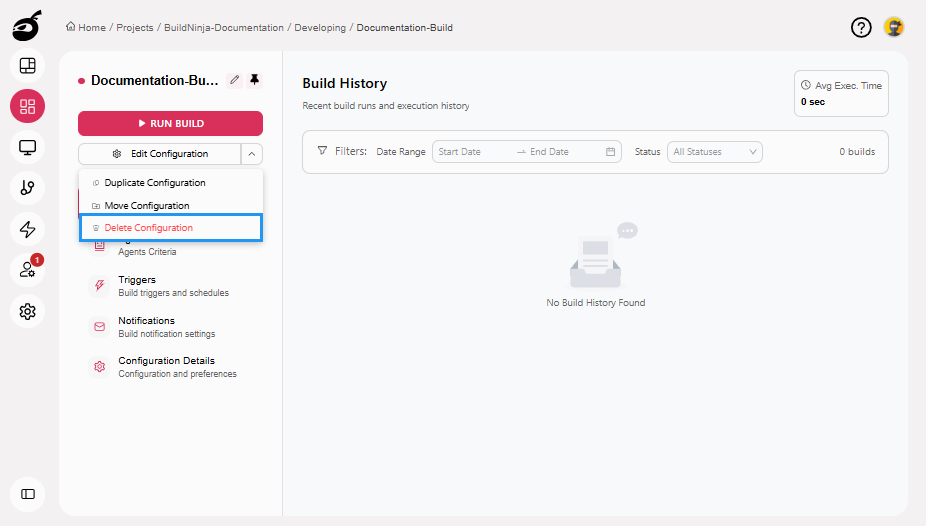Click the Avg Exec. Time card

pos(841,93)
